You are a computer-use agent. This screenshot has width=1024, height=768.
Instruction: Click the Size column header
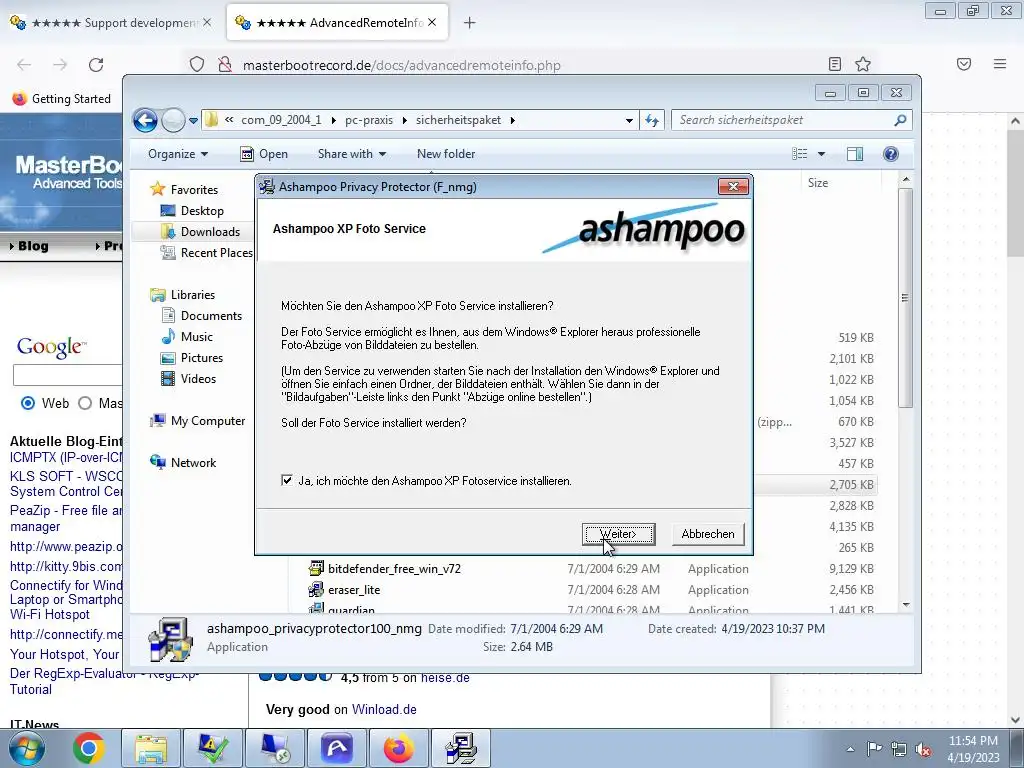[818, 183]
